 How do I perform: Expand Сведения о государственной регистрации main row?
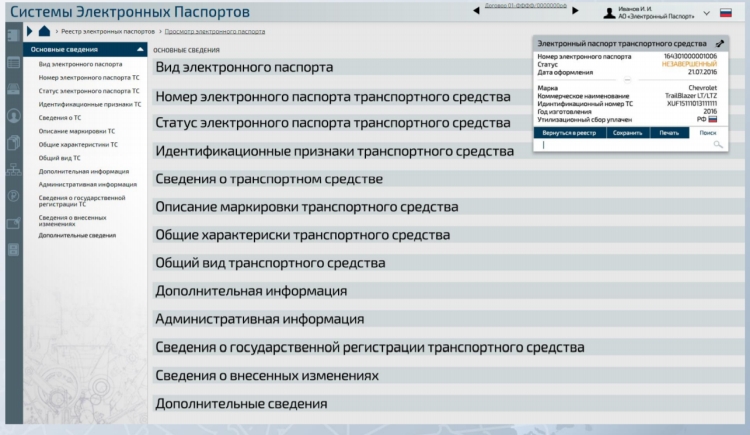point(448,347)
